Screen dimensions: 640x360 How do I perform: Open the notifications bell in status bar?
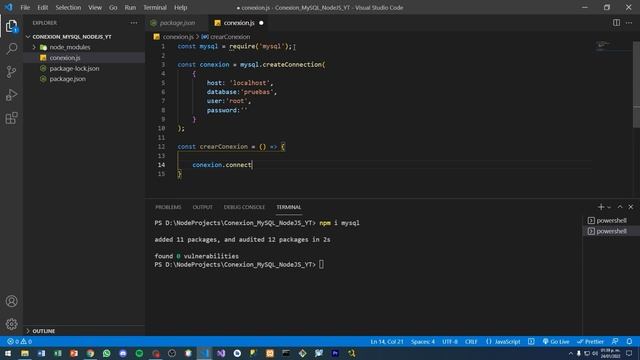(x=629, y=342)
